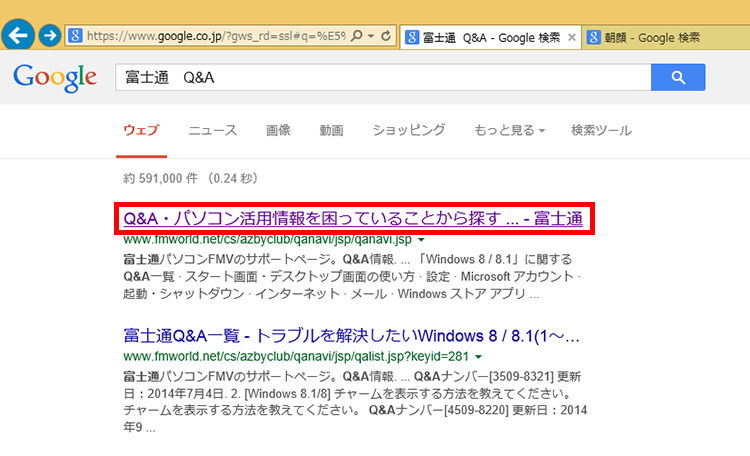Close the 富士通 Q&A browser tab
750x456 pixels.
[x=572, y=37]
